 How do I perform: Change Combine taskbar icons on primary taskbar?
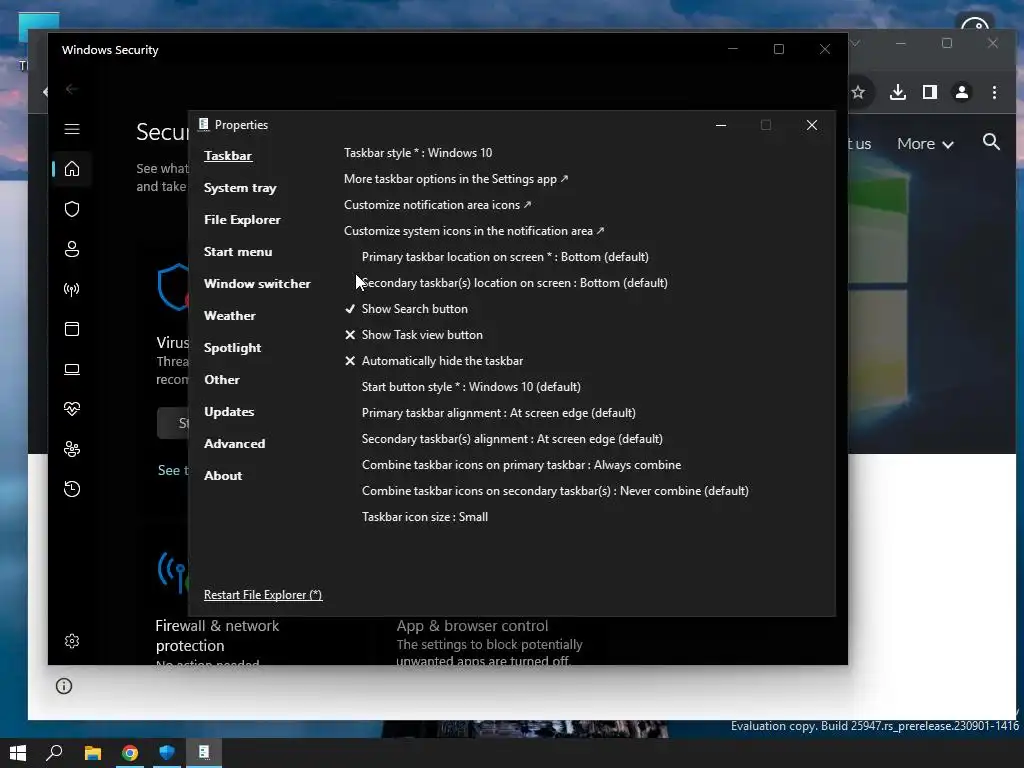pos(522,465)
